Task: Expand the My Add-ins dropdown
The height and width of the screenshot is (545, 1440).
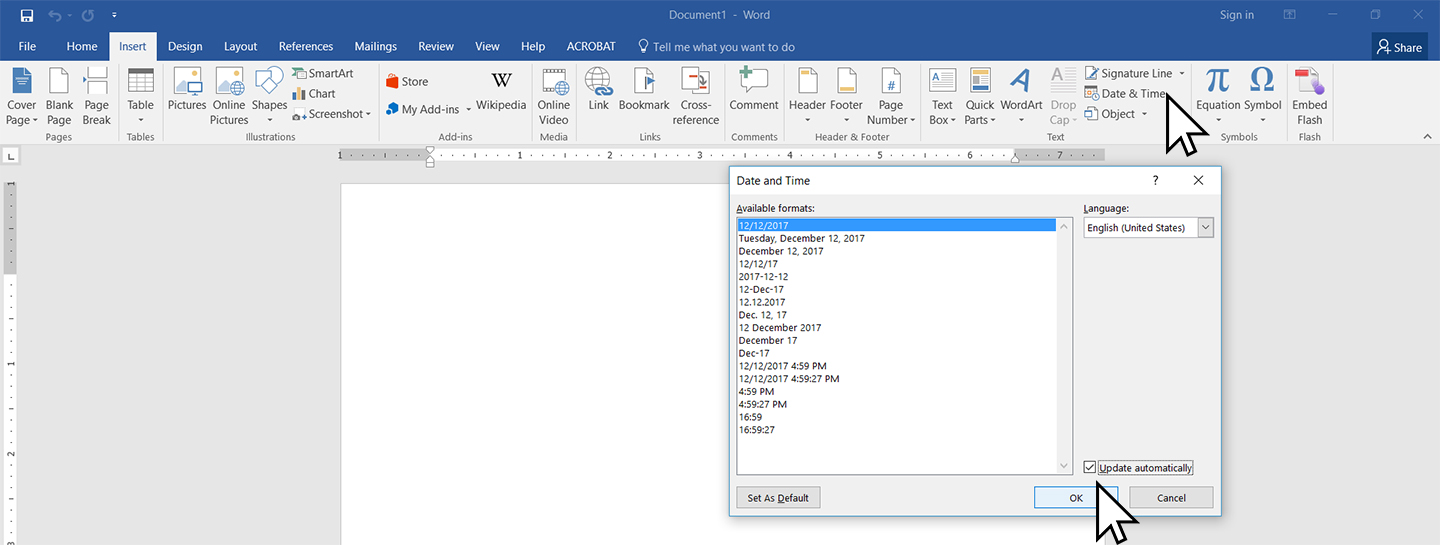Action: (468, 109)
